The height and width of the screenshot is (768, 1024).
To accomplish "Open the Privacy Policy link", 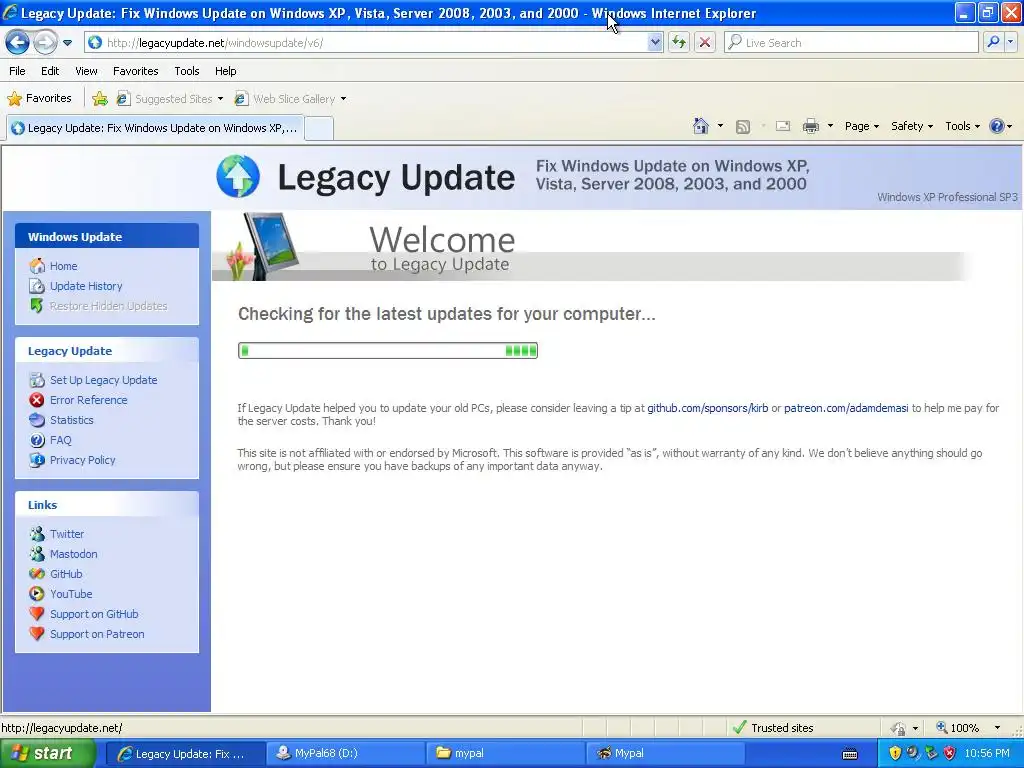I will (x=82, y=460).
